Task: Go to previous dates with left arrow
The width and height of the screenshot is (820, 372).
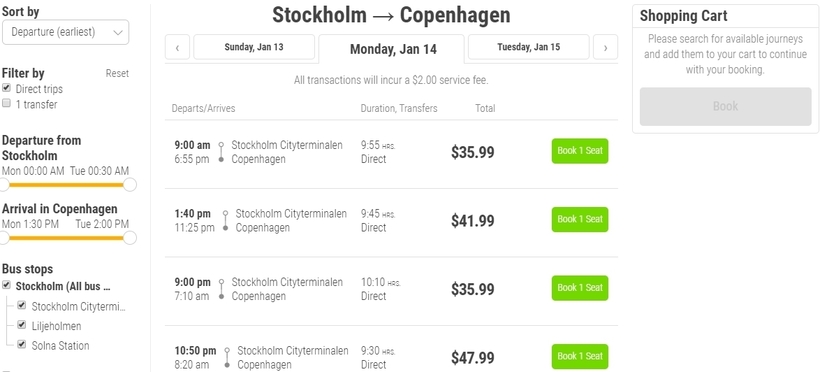Action: point(177,48)
